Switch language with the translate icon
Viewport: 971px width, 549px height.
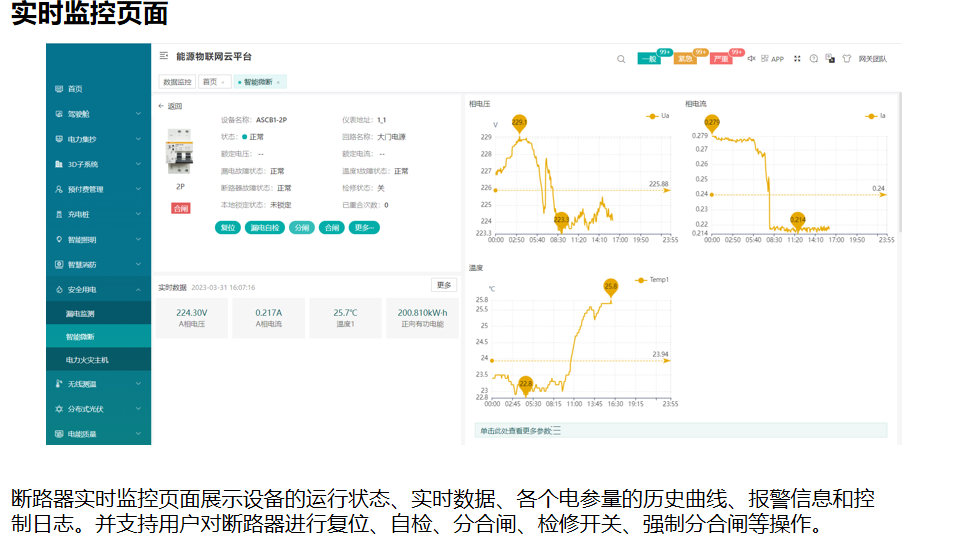[830, 58]
